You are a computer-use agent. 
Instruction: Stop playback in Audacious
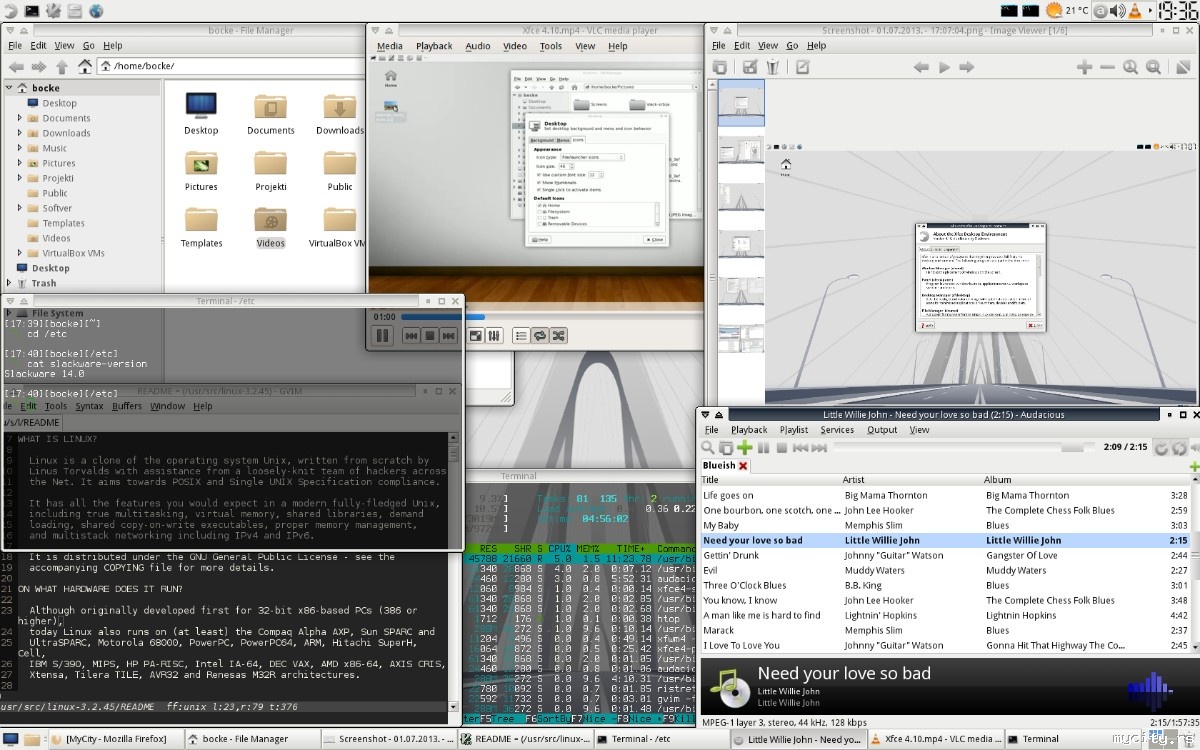click(x=780, y=448)
